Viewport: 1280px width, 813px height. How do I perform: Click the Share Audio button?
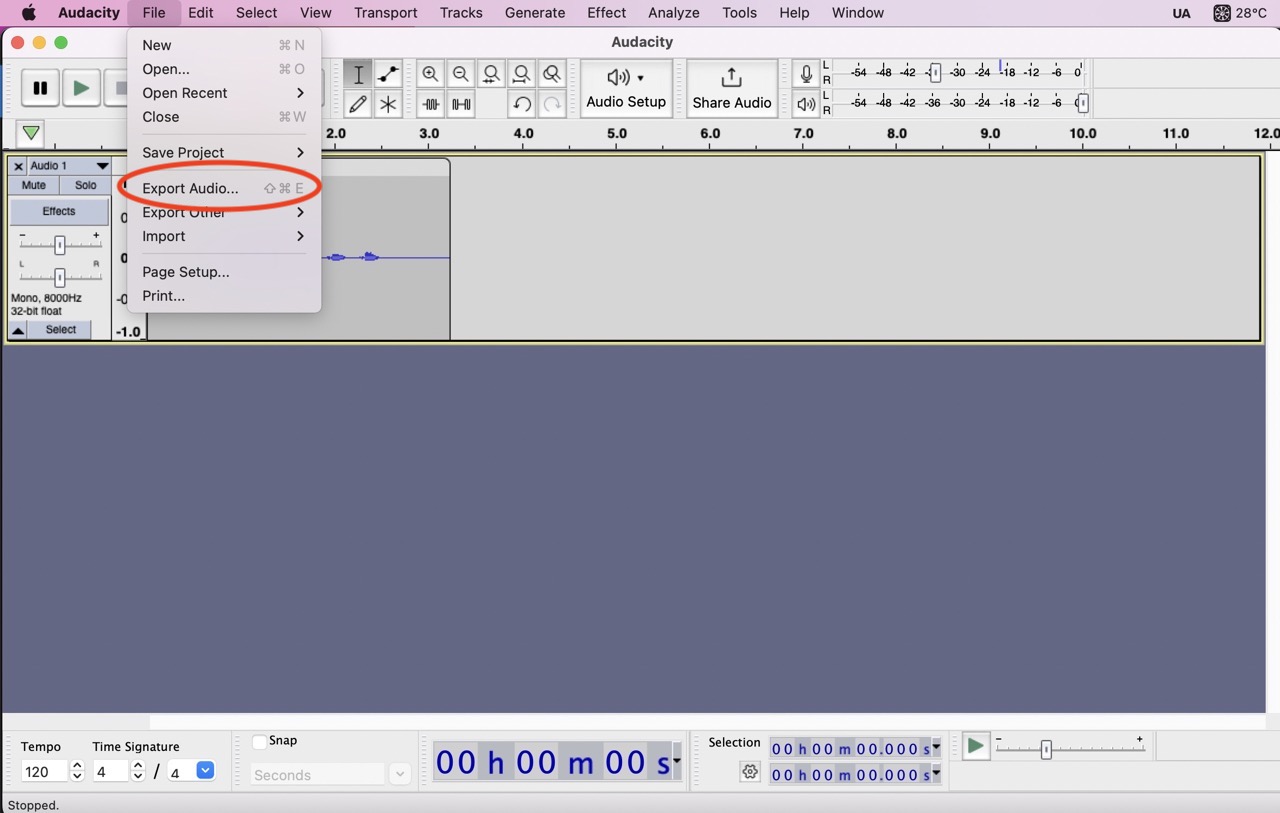point(732,89)
